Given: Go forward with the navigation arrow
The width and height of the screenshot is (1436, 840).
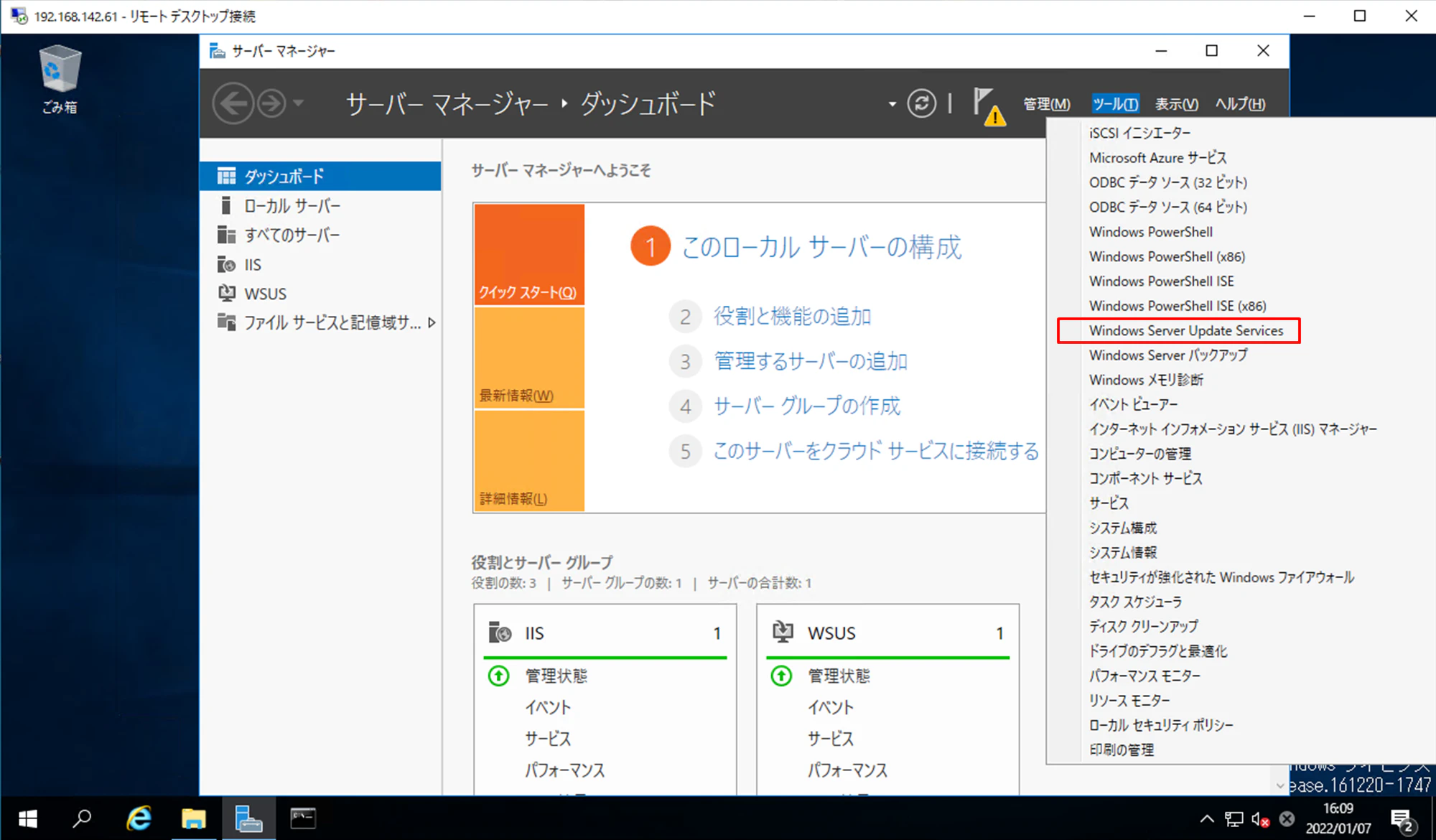Looking at the screenshot, I should 272,103.
